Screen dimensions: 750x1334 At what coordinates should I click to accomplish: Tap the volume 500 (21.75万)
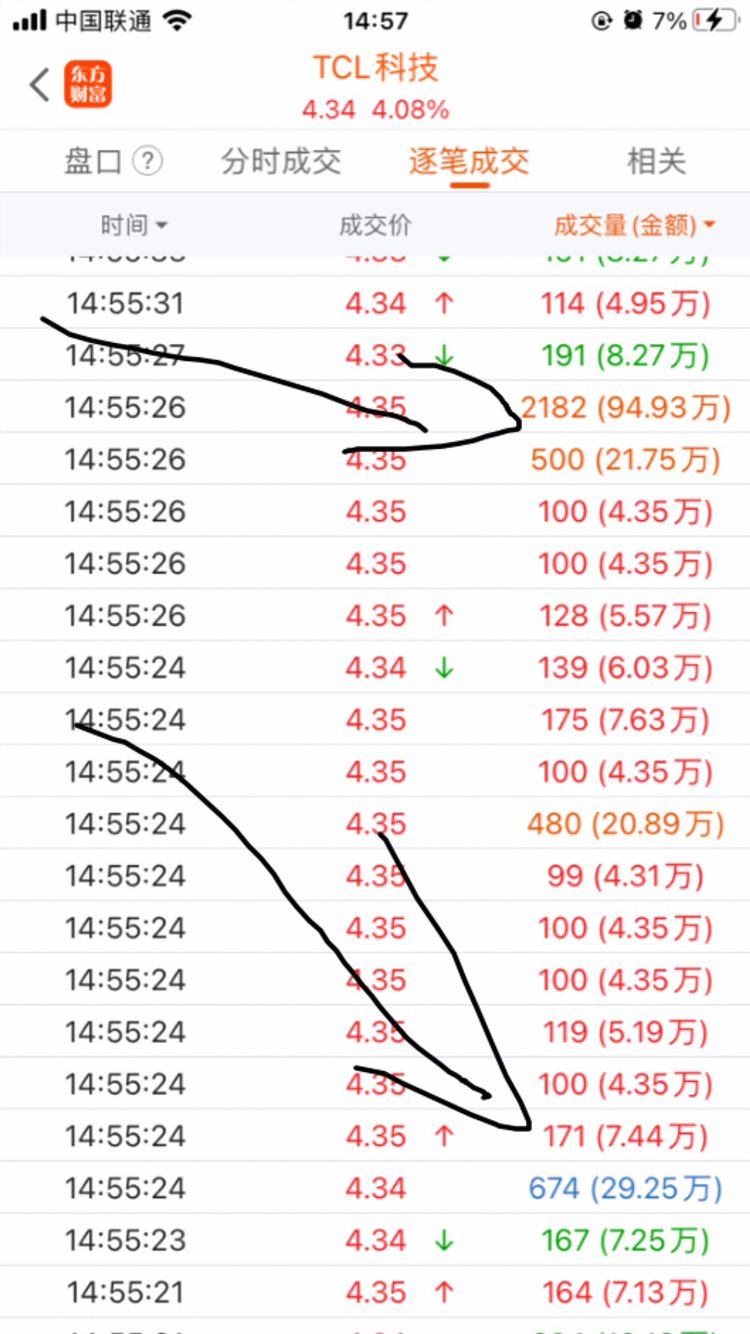click(626, 459)
